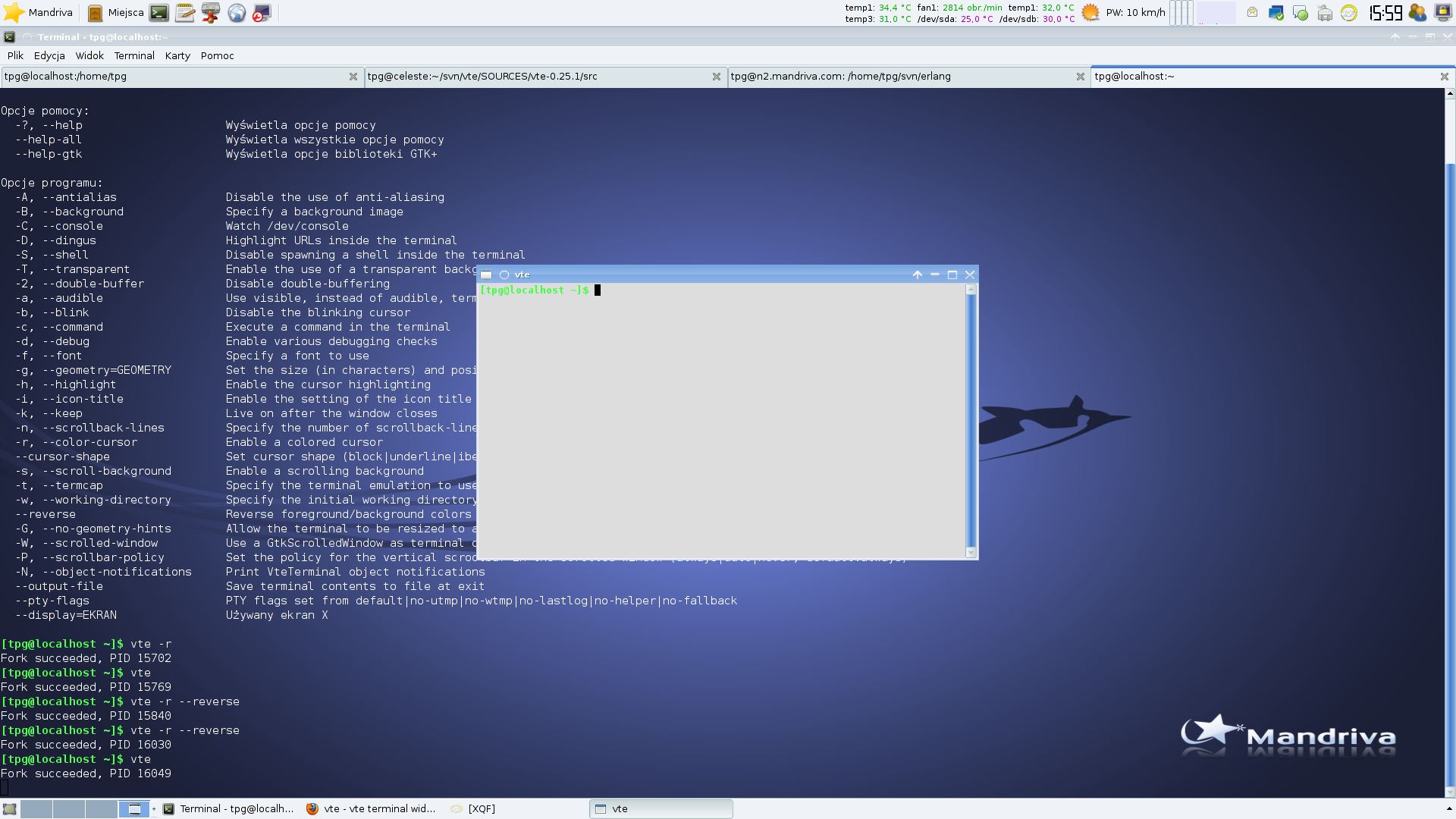This screenshot has width=1456, height=819.
Task: Open the Terminal menu in the menu bar
Action: click(134, 55)
